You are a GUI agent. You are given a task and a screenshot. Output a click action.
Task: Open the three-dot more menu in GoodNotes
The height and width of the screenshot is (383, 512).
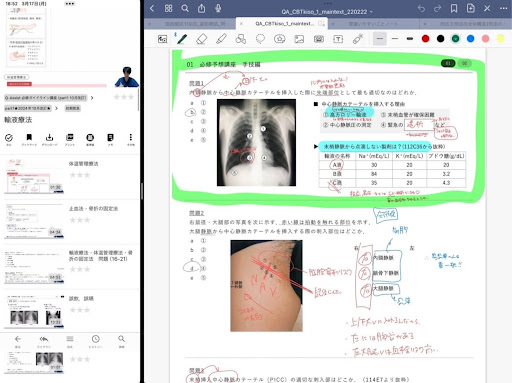(x=503, y=8)
